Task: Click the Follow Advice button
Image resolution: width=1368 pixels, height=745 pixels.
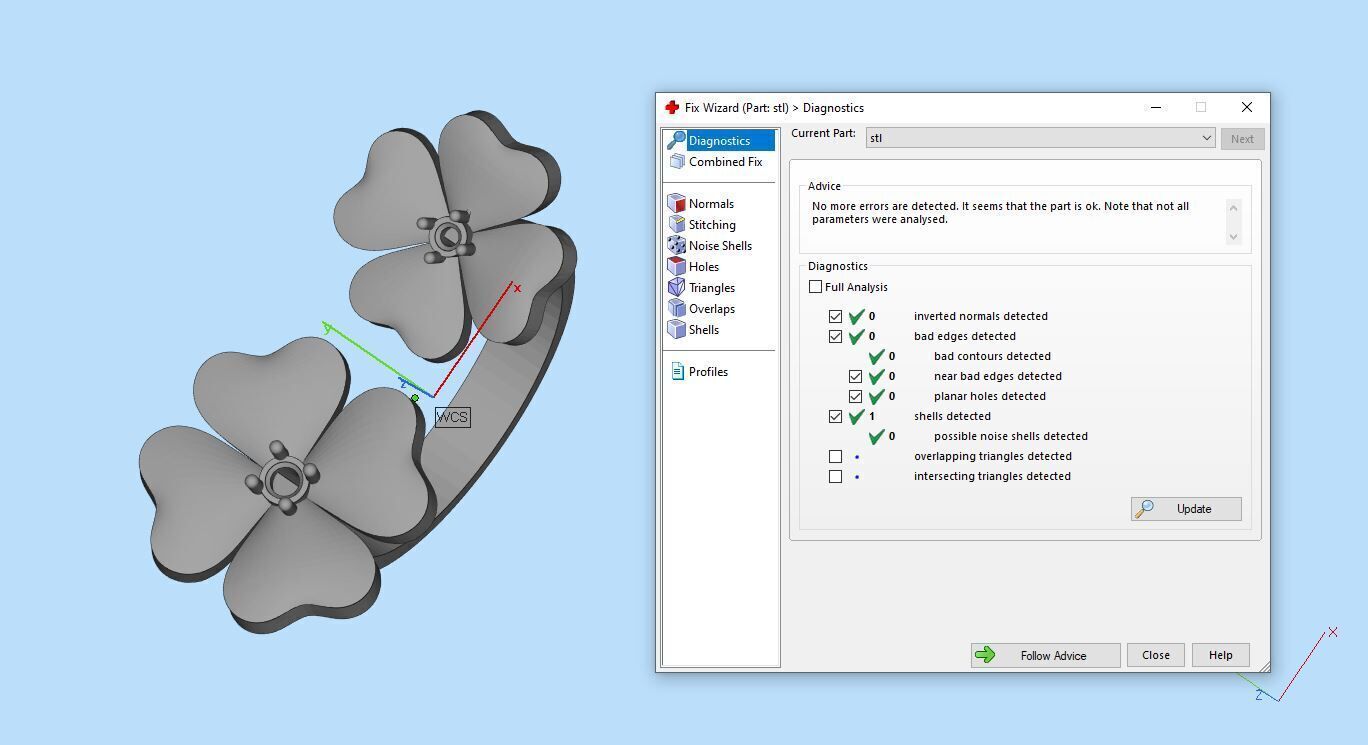Action: tap(1045, 655)
